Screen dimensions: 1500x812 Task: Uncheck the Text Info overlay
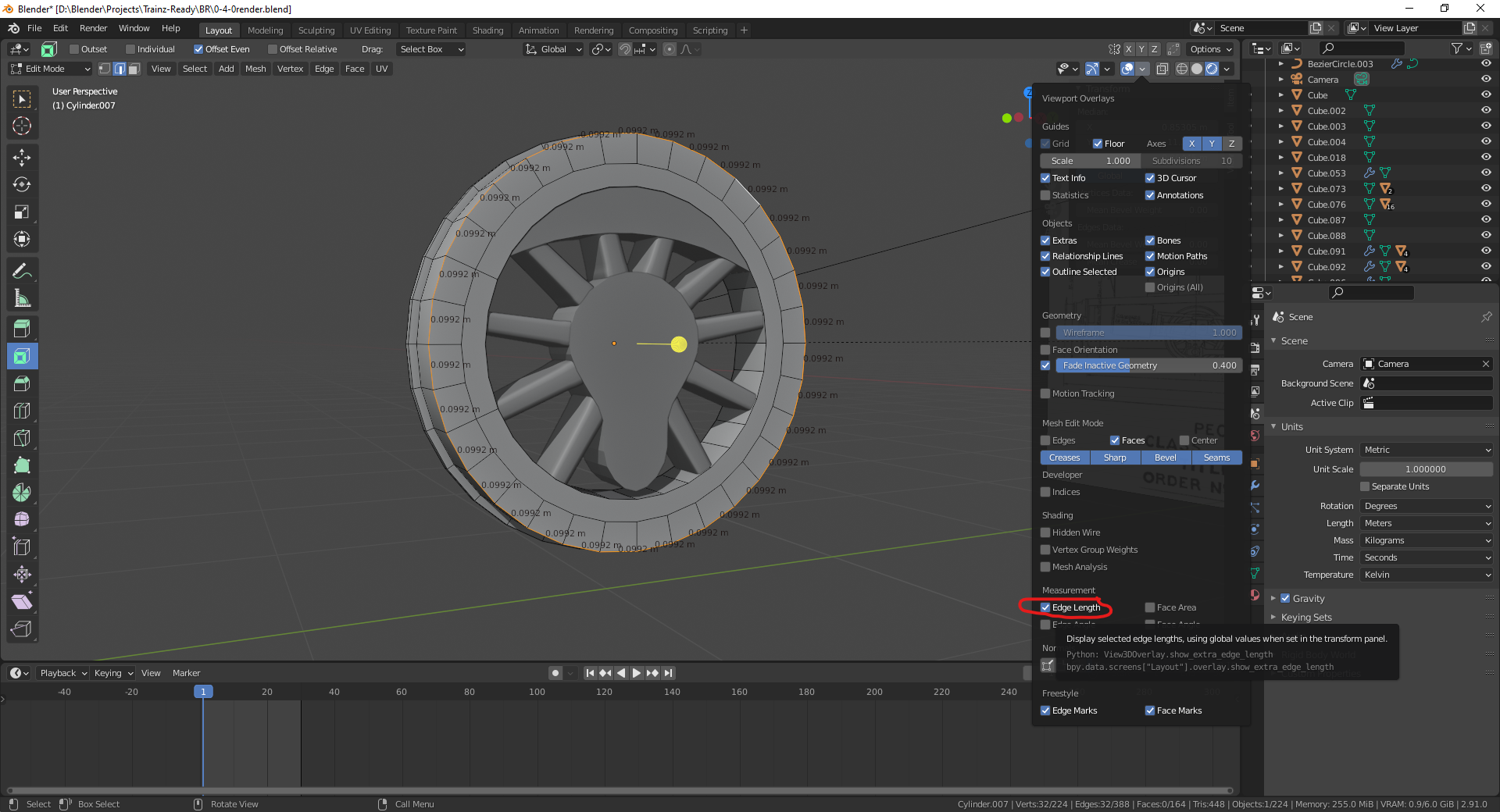click(x=1045, y=178)
